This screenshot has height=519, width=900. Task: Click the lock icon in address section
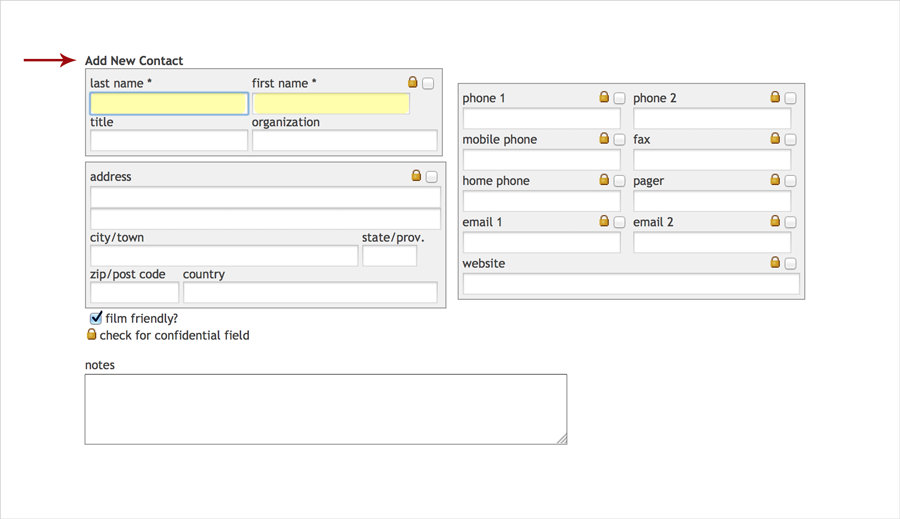417,175
